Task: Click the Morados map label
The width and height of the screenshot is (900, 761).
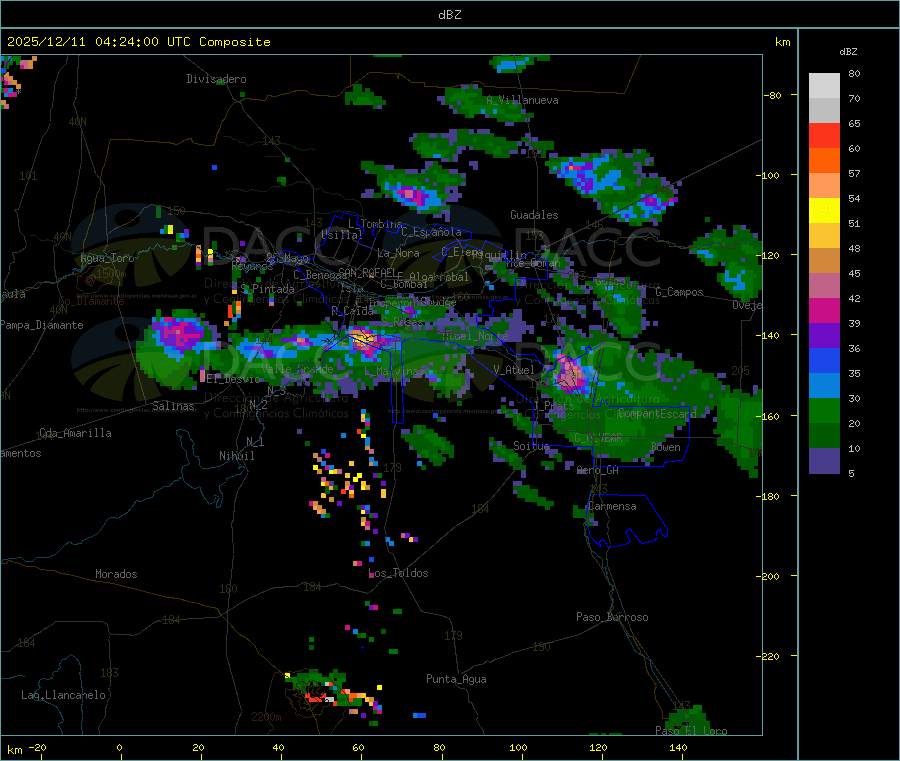Action: pos(116,574)
